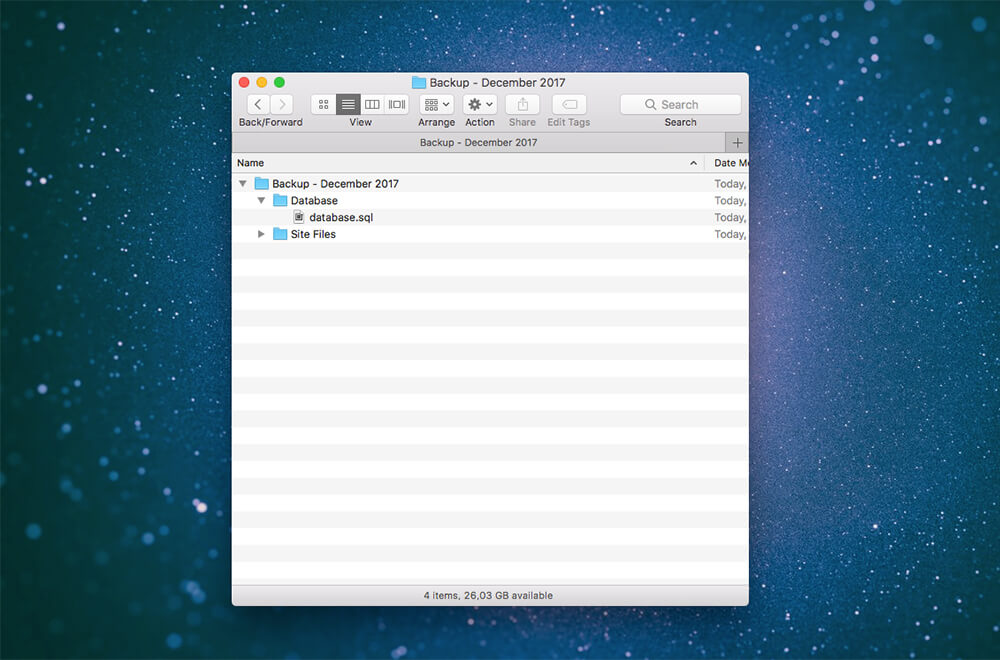Collapse the Backup - December 2017 folder
Viewport: 1000px width, 660px height.
point(243,184)
